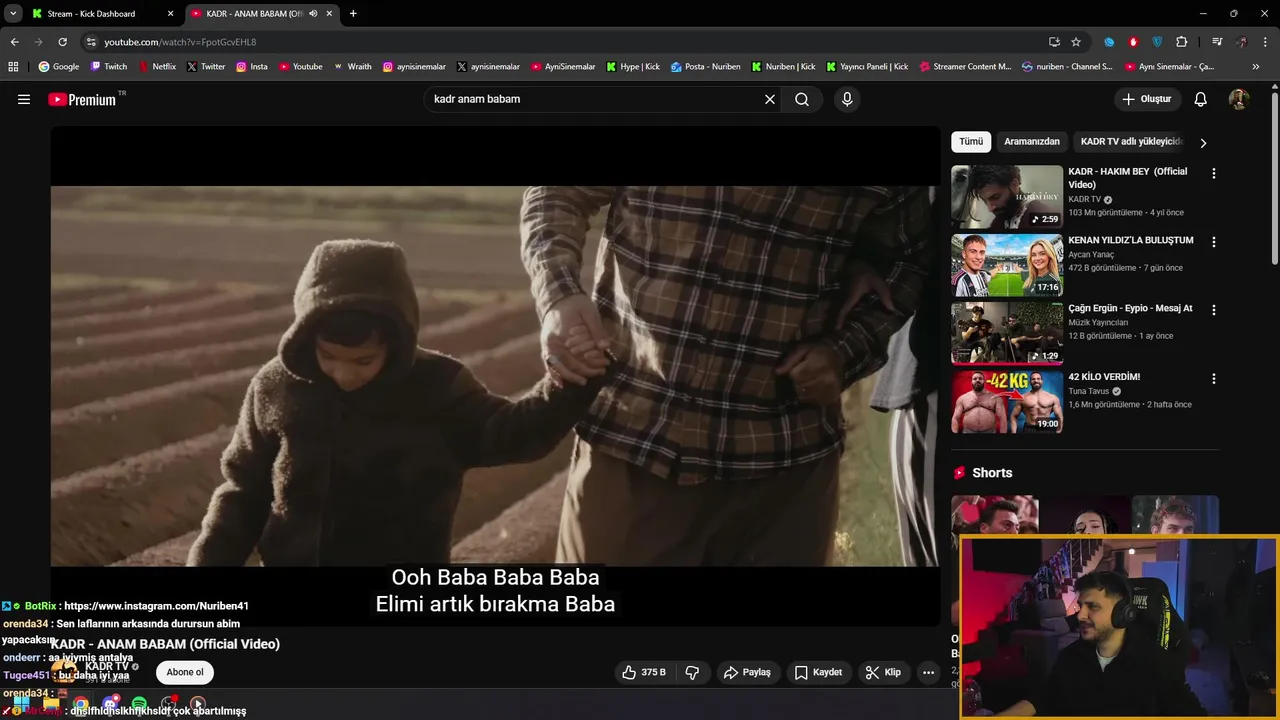1280x720 pixels.
Task: Open more actions ellipsis under the video
Action: point(928,672)
